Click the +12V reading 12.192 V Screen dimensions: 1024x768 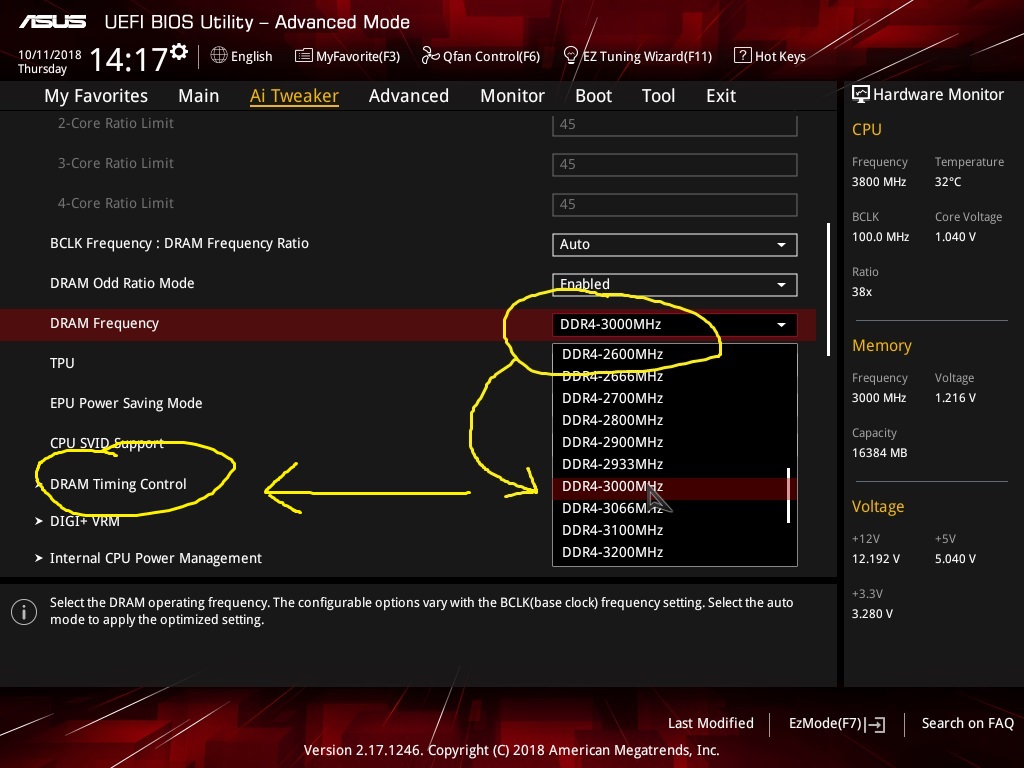point(876,558)
